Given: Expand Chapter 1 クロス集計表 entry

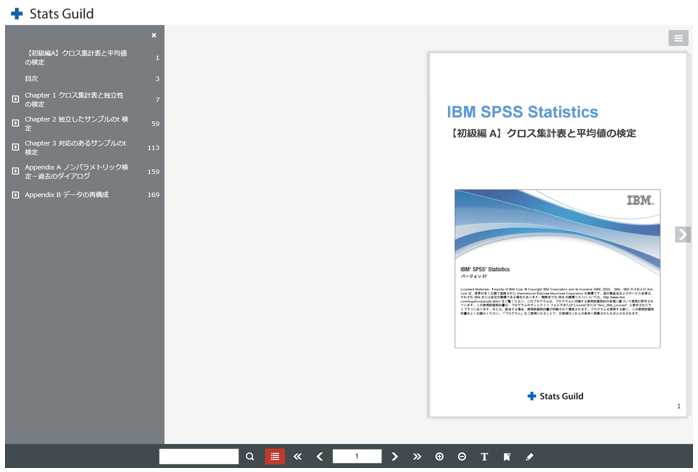Looking at the screenshot, I should tap(16, 99).
